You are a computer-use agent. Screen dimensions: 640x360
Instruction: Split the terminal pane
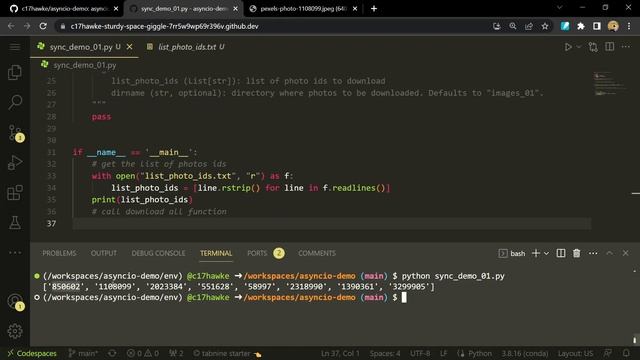pos(561,253)
